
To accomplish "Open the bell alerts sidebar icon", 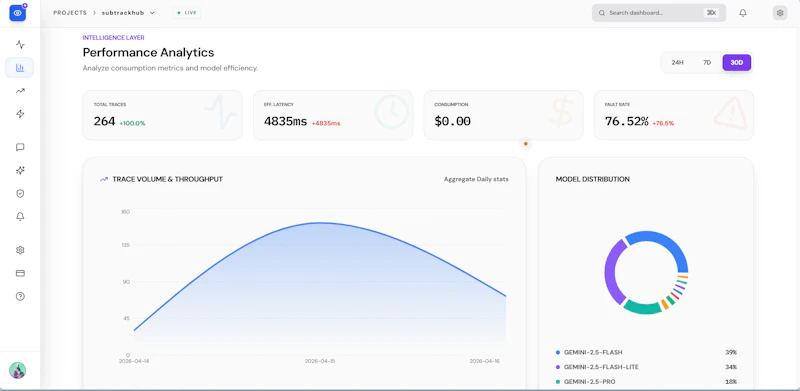I will coord(20,216).
